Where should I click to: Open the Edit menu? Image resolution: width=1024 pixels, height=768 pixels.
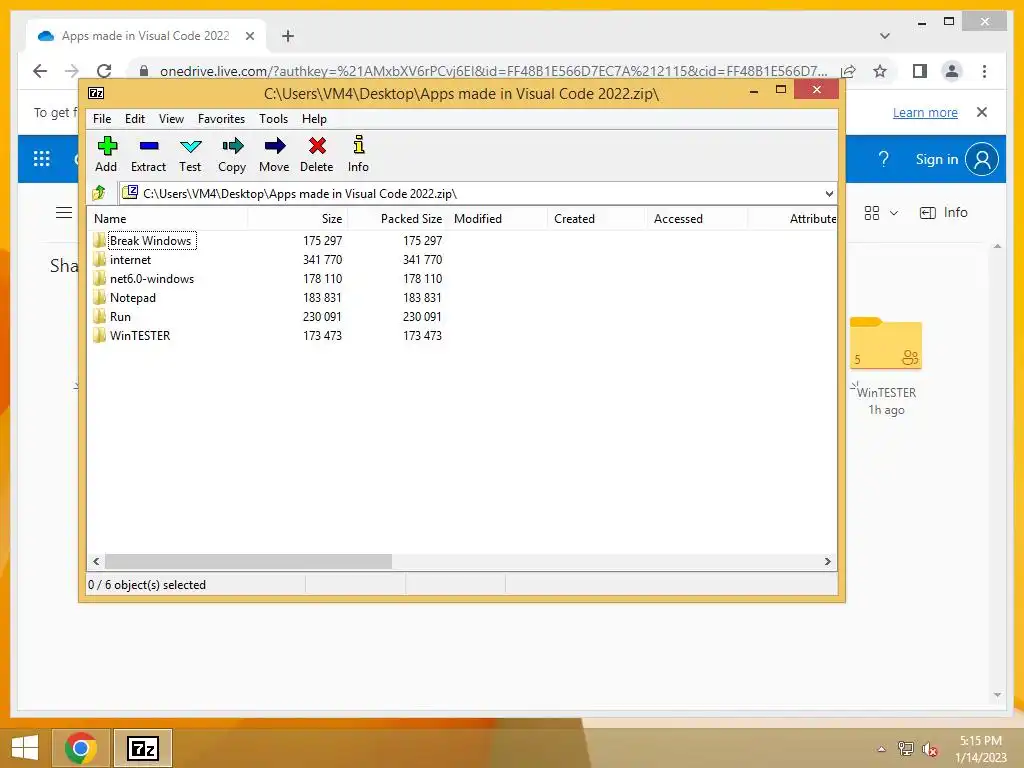(x=135, y=119)
